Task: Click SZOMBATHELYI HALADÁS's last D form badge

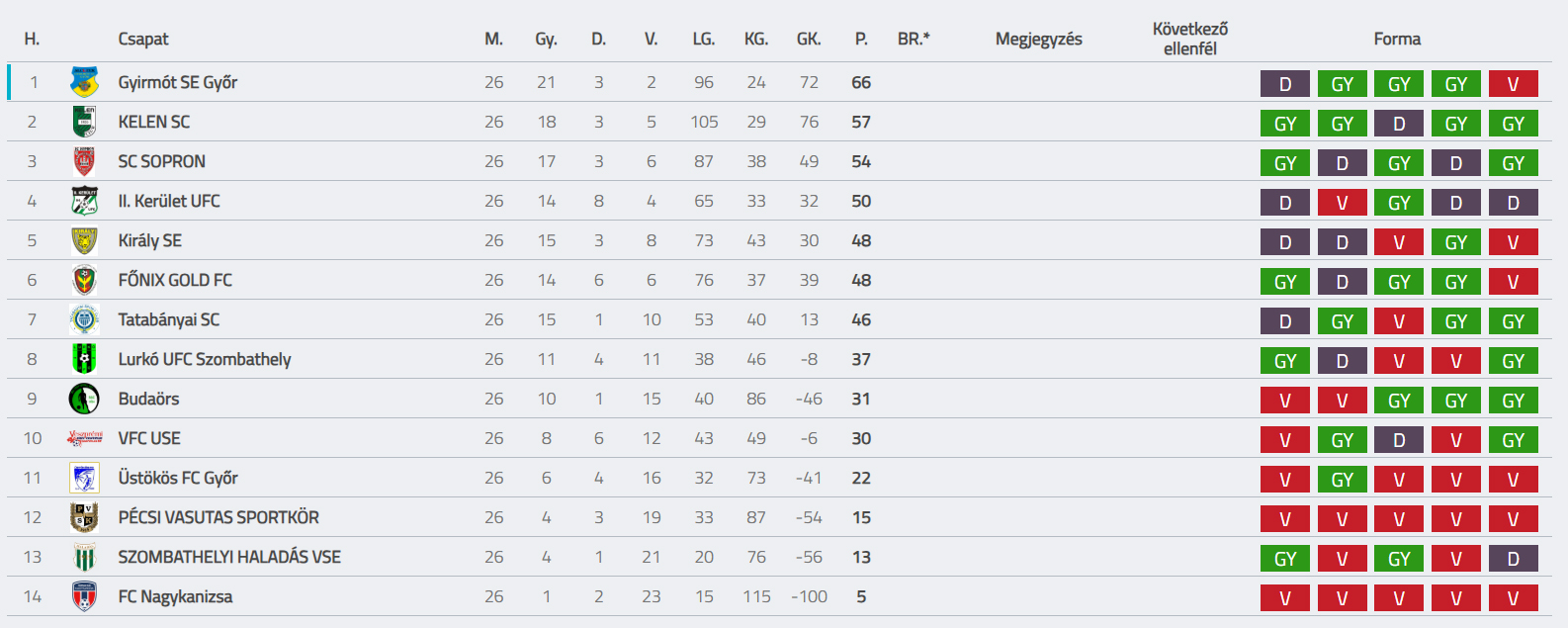Action: tap(1513, 559)
